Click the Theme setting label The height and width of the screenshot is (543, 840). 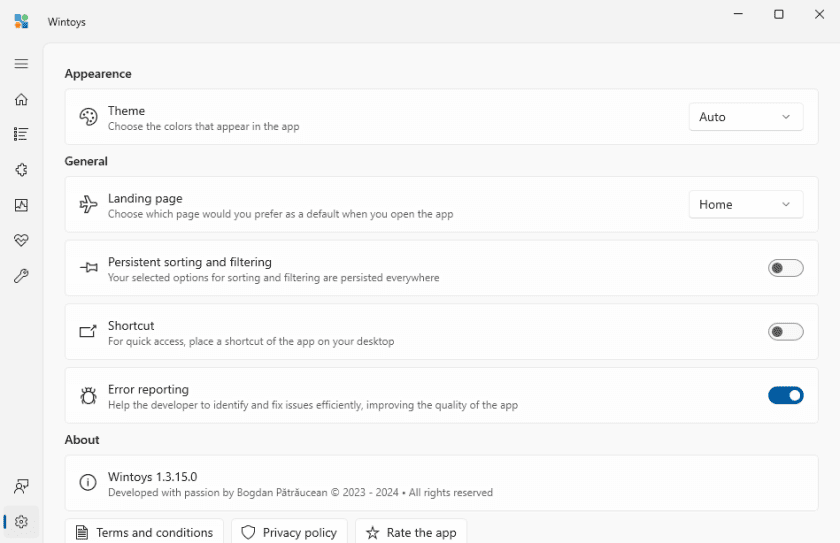(126, 110)
